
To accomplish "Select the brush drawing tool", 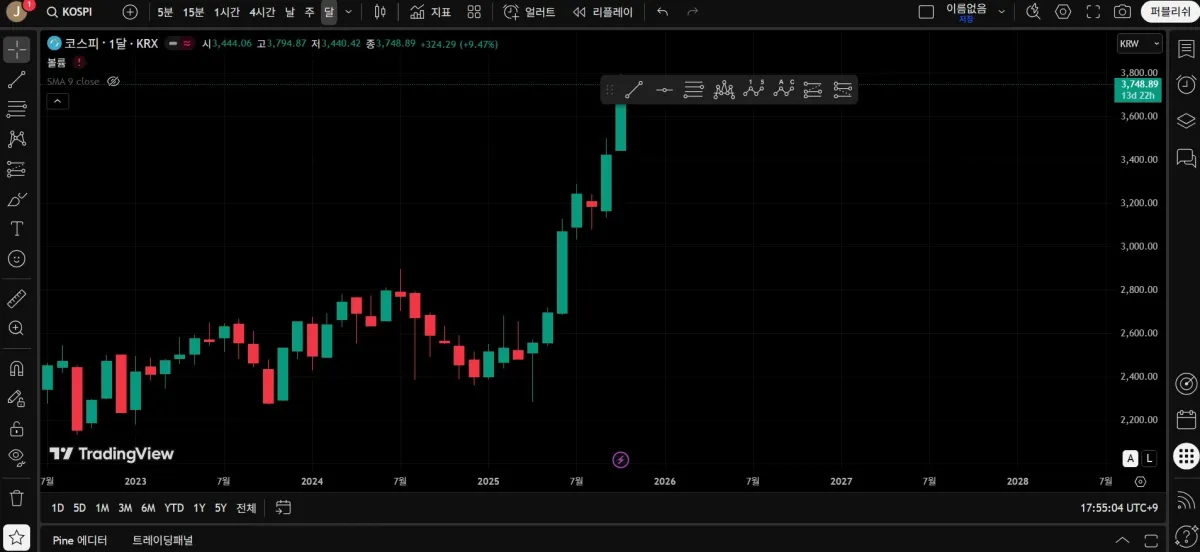I will 17,199.
